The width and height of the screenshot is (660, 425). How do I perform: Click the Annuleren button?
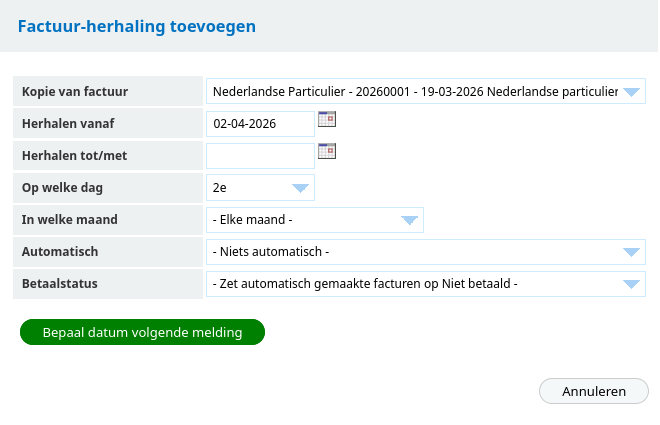(594, 391)
